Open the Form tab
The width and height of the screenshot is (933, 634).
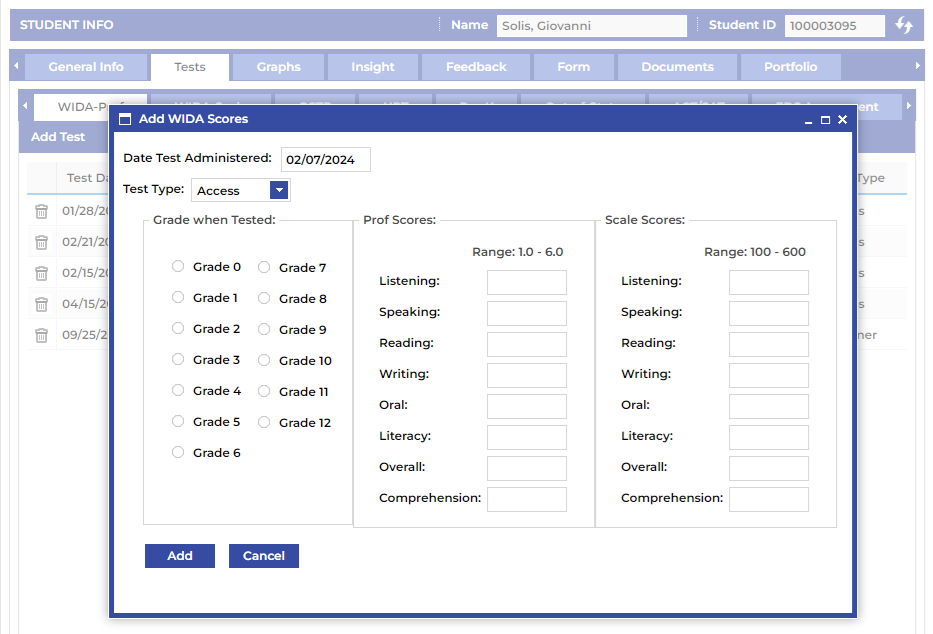(x=574, y=67)
